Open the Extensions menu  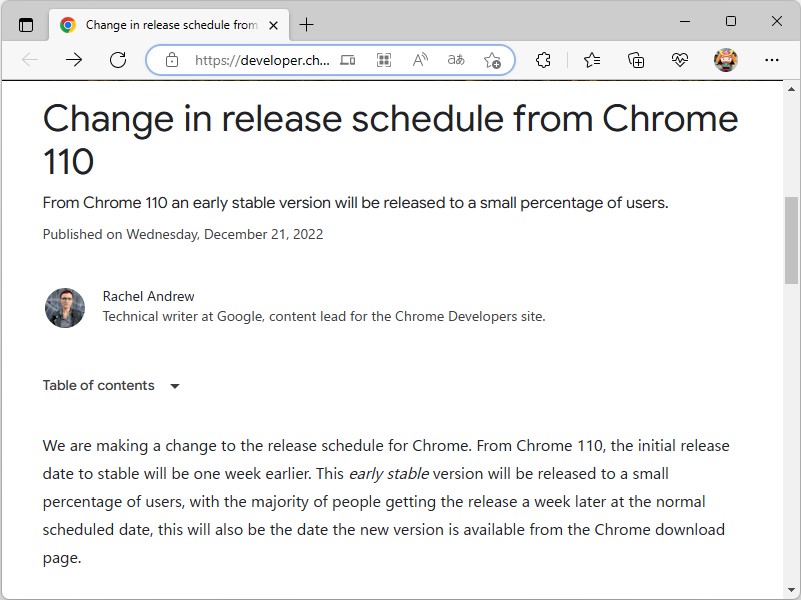coord(543,60)
